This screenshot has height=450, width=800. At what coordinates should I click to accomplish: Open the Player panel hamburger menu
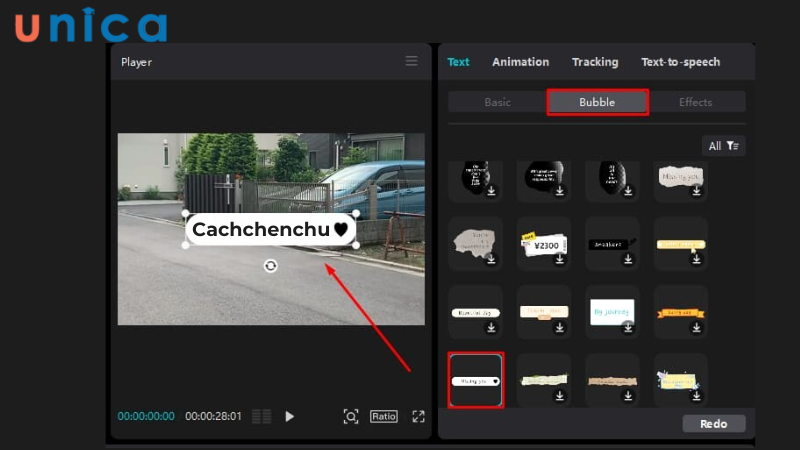[x=411, y=61]
